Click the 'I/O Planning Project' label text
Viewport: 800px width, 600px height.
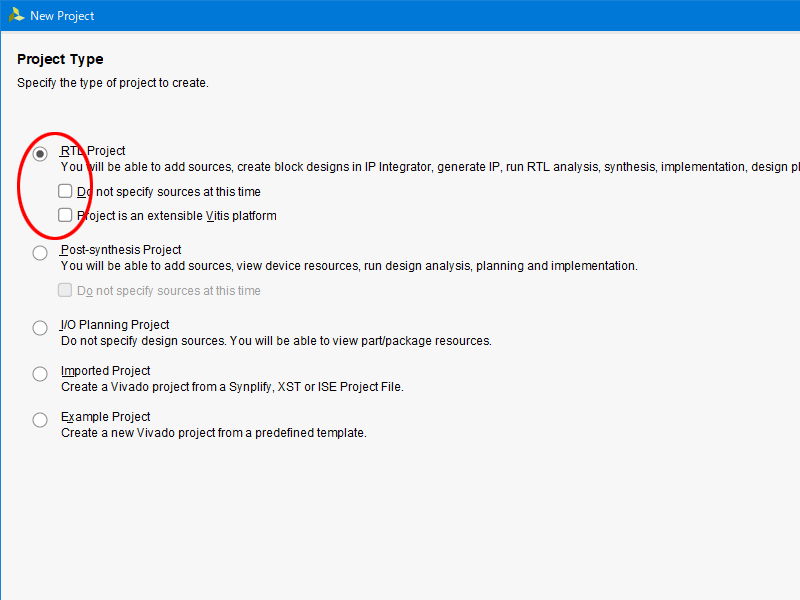(115, 325)
